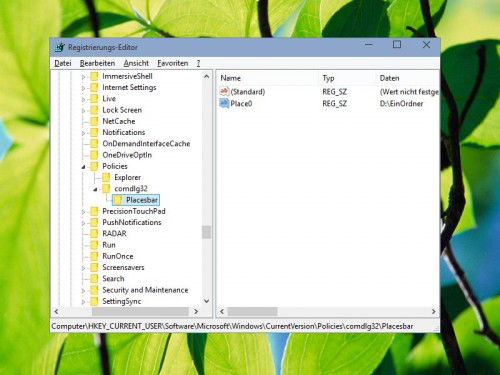Click the OnDemandInterfaceCache folder icon
Viewport: 500px width, 375px height.
click(x=94, y=144)
